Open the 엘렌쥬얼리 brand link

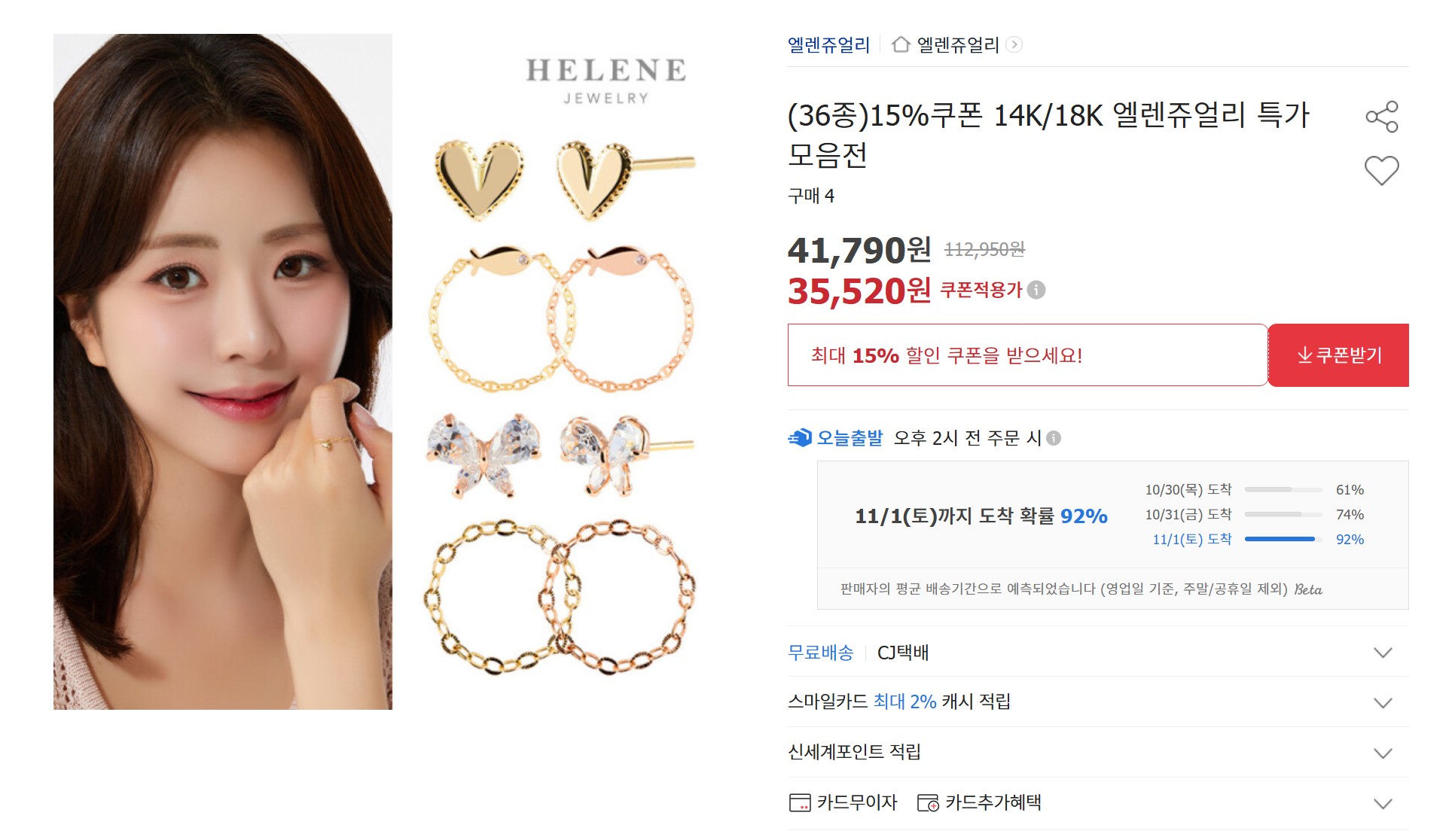click(828, 44)
